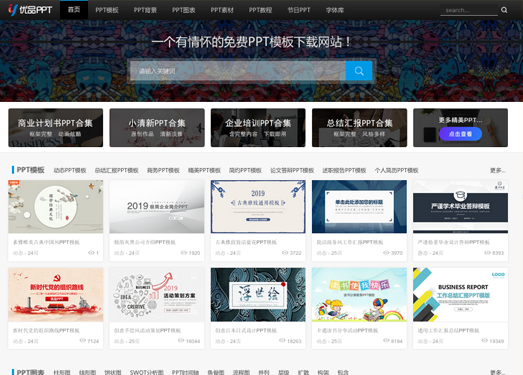
Task: Open the 浮世绘 Japanese style thumbnail
Action: (x=258, y=295)
